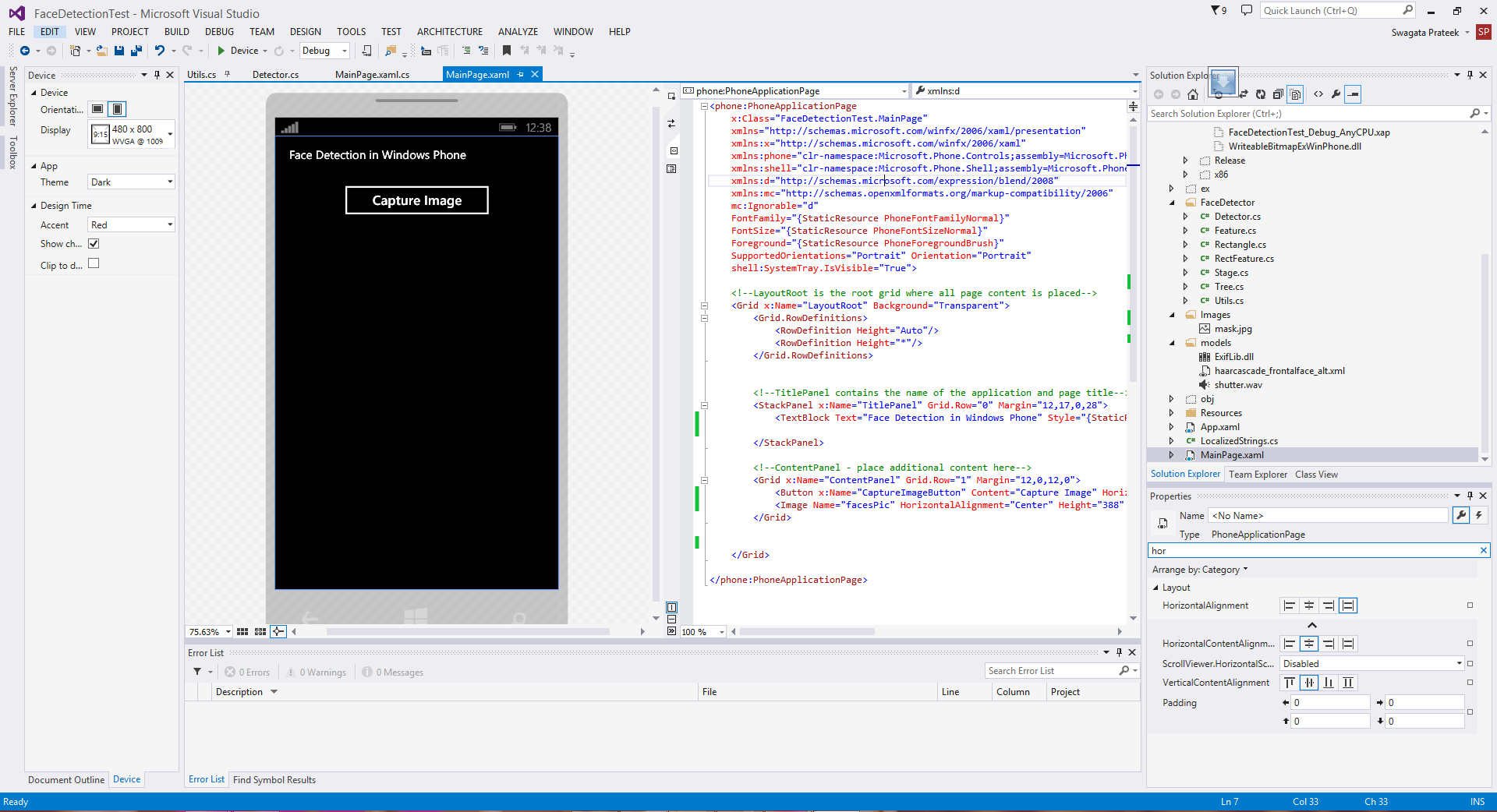1497x812 pixels.
Task: Click the Save All toolbar icon
Action: (136, 51)
